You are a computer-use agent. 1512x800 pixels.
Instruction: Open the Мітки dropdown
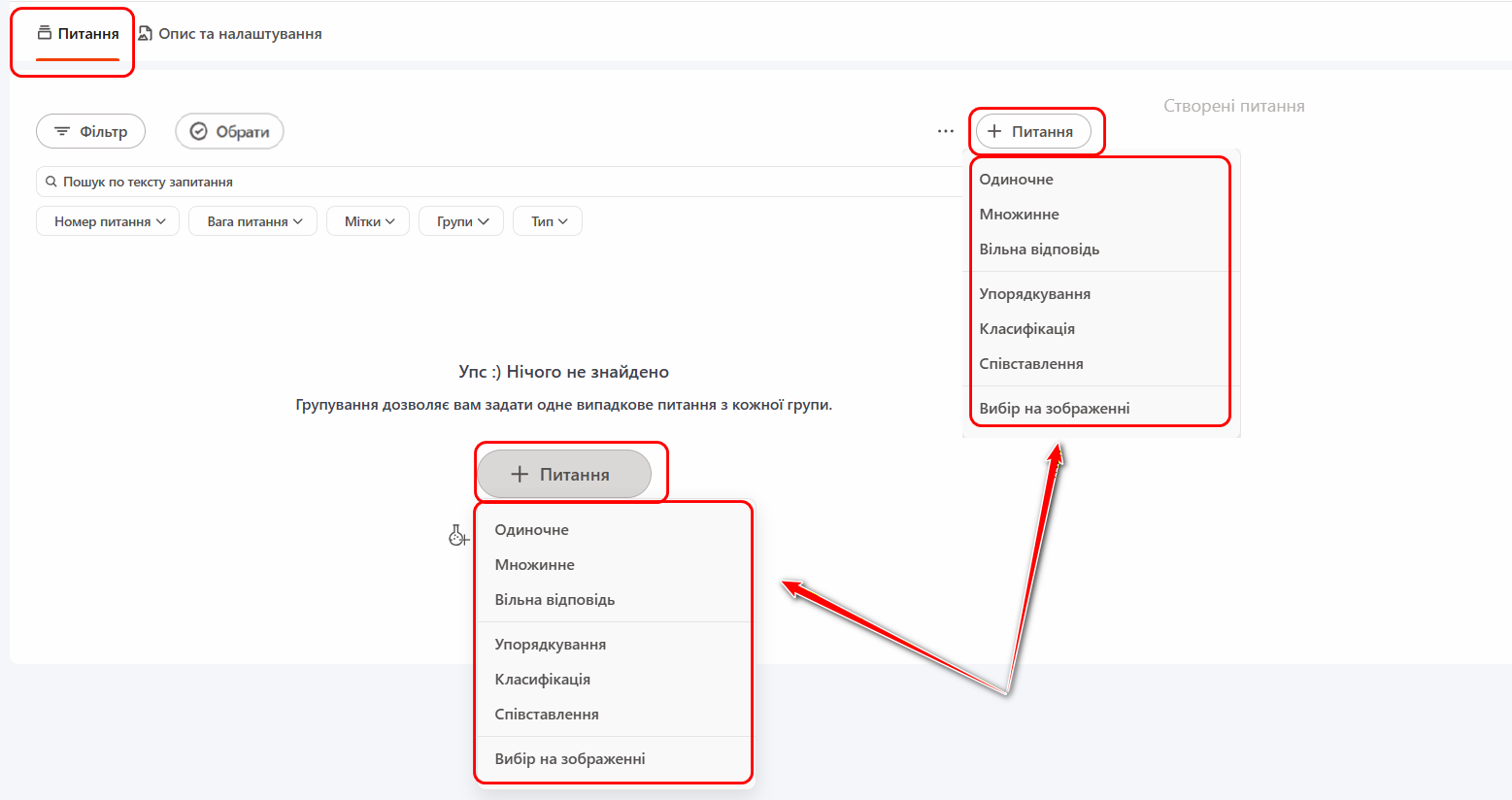(x=368, y=221)
